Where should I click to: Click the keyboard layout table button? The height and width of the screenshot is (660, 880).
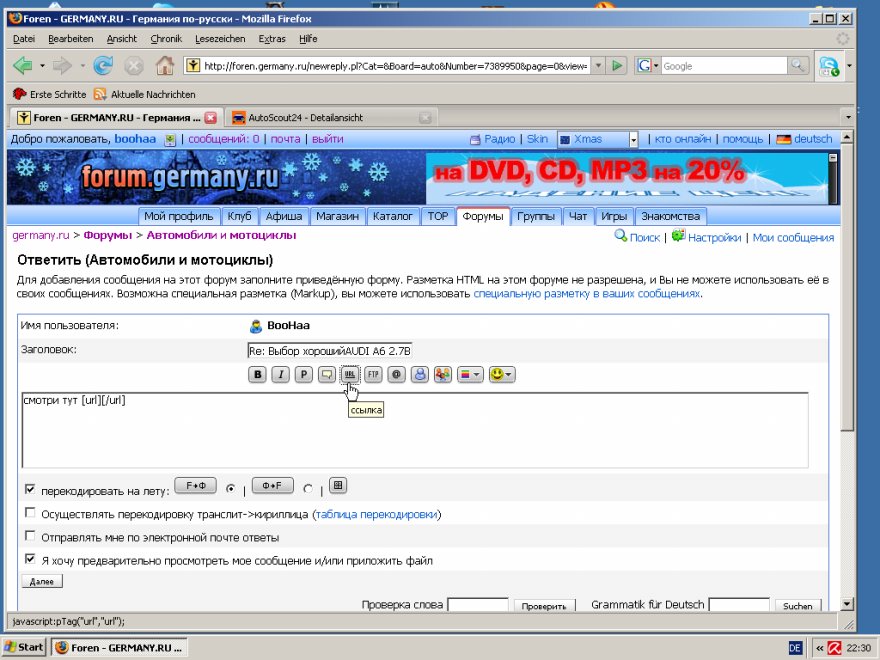337,485
